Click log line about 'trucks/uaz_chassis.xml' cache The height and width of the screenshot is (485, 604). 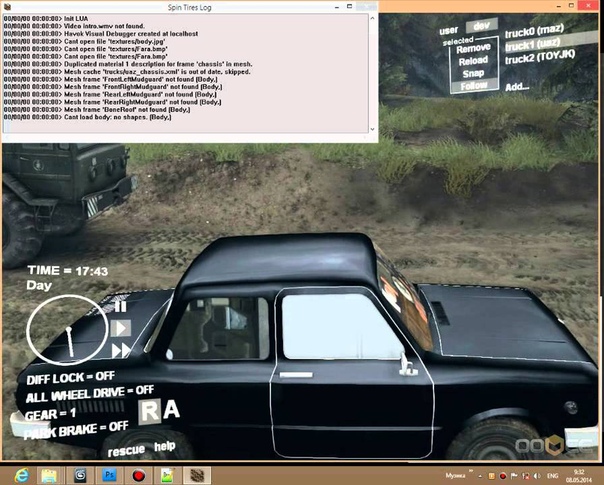coord(127,72)
